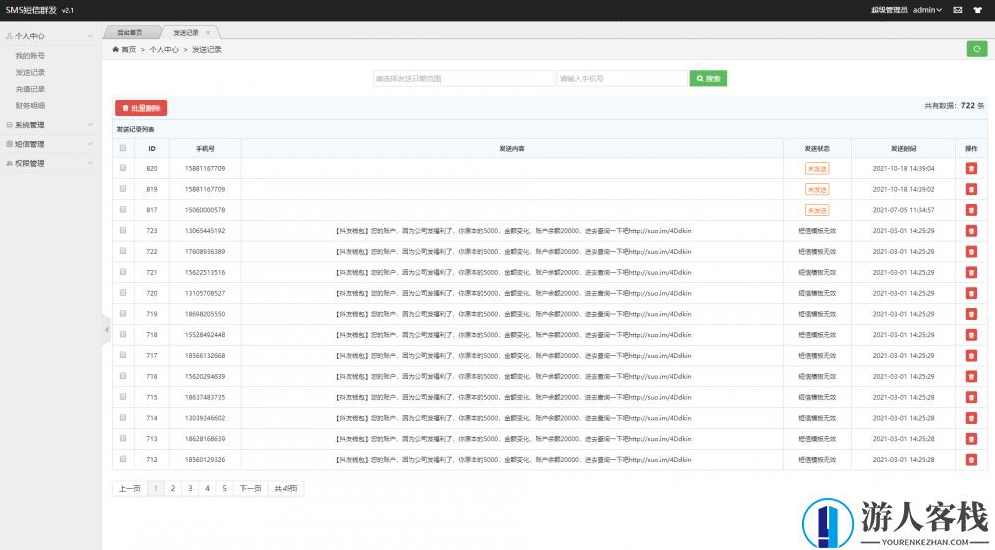Screen dimensions: 995x550
Task: Click the home icon in breadcrumb
Action: 116,49
